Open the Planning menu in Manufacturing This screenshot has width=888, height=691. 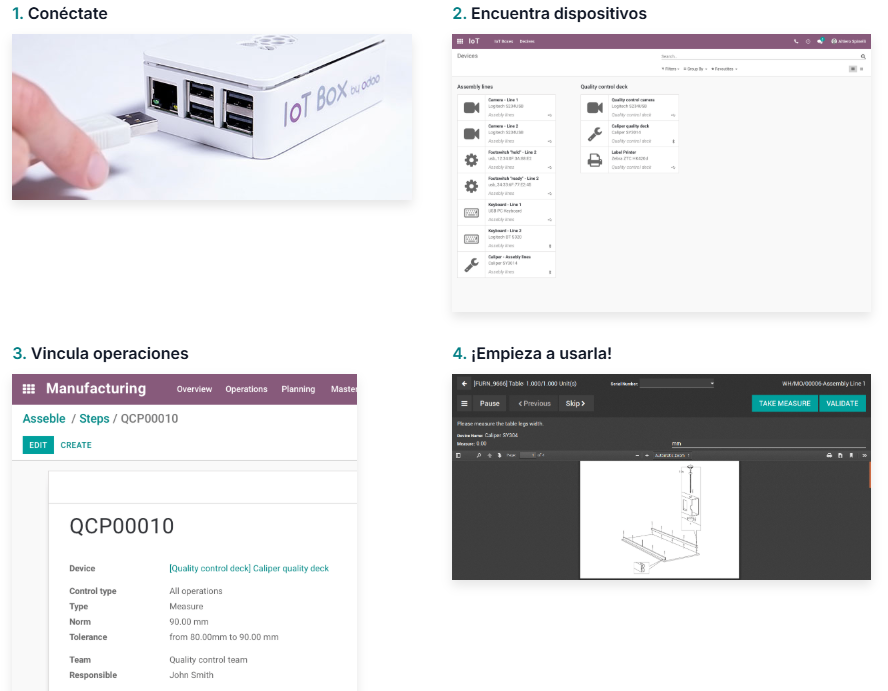(298, 389)
